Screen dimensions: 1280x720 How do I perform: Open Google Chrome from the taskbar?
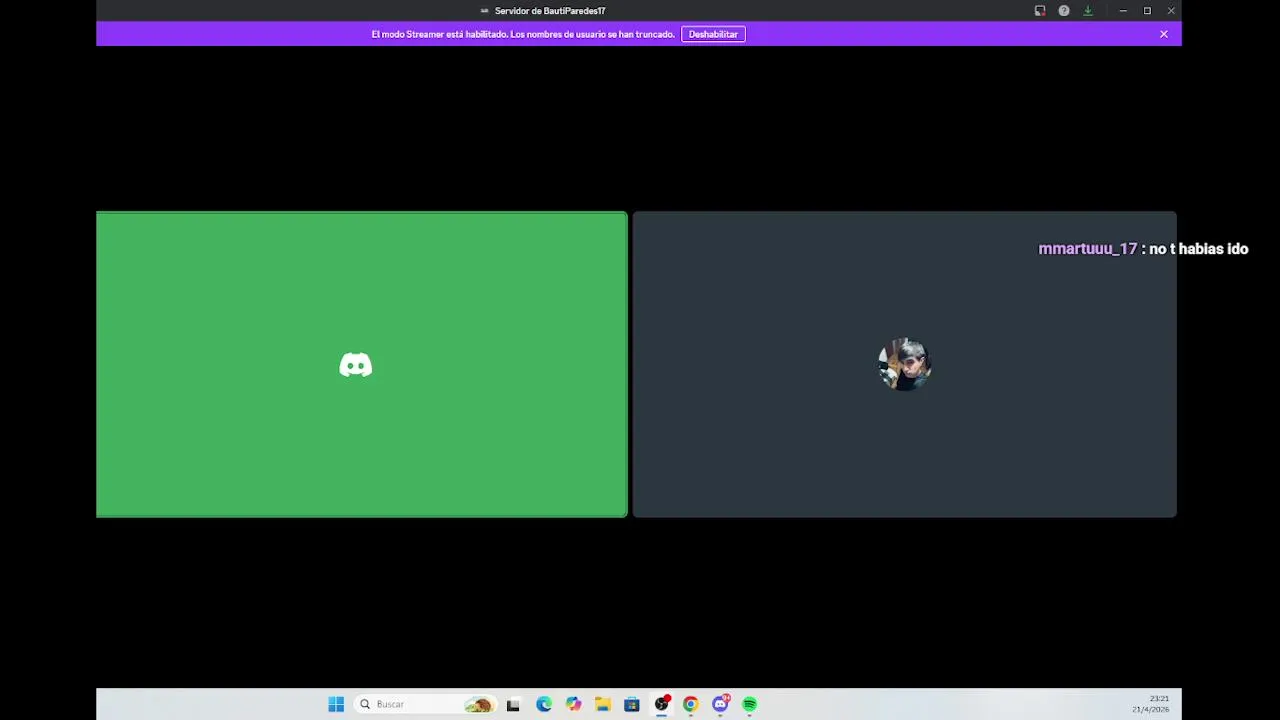[690, 704]
